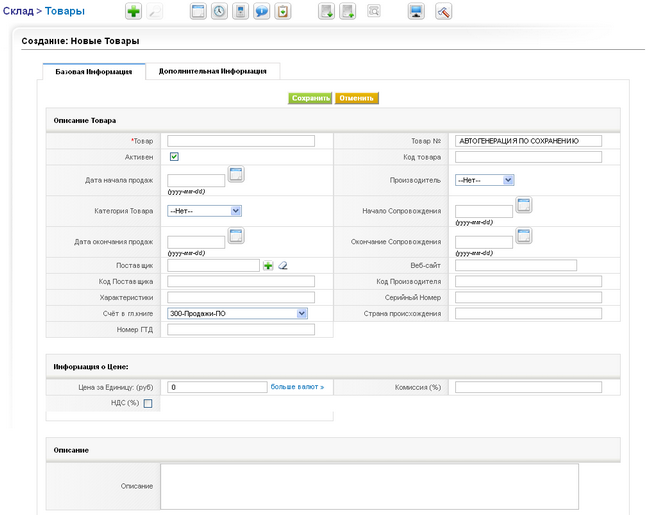650x515 pixels.
Task: Click the import products icon
Action: click(326, 11)
